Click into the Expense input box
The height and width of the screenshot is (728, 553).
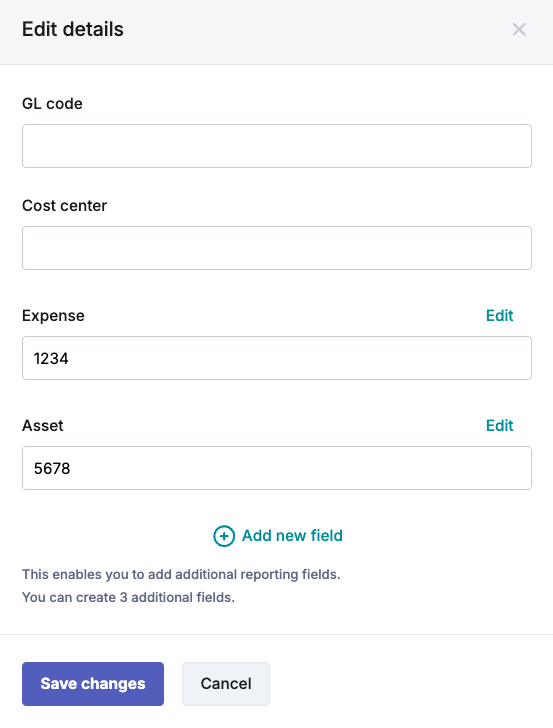click(x=277, y=358)
